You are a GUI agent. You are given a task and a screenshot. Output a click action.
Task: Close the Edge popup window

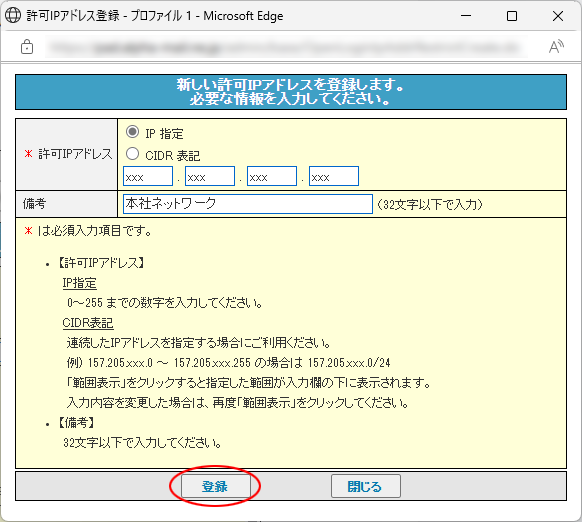[x=558, y=16]
